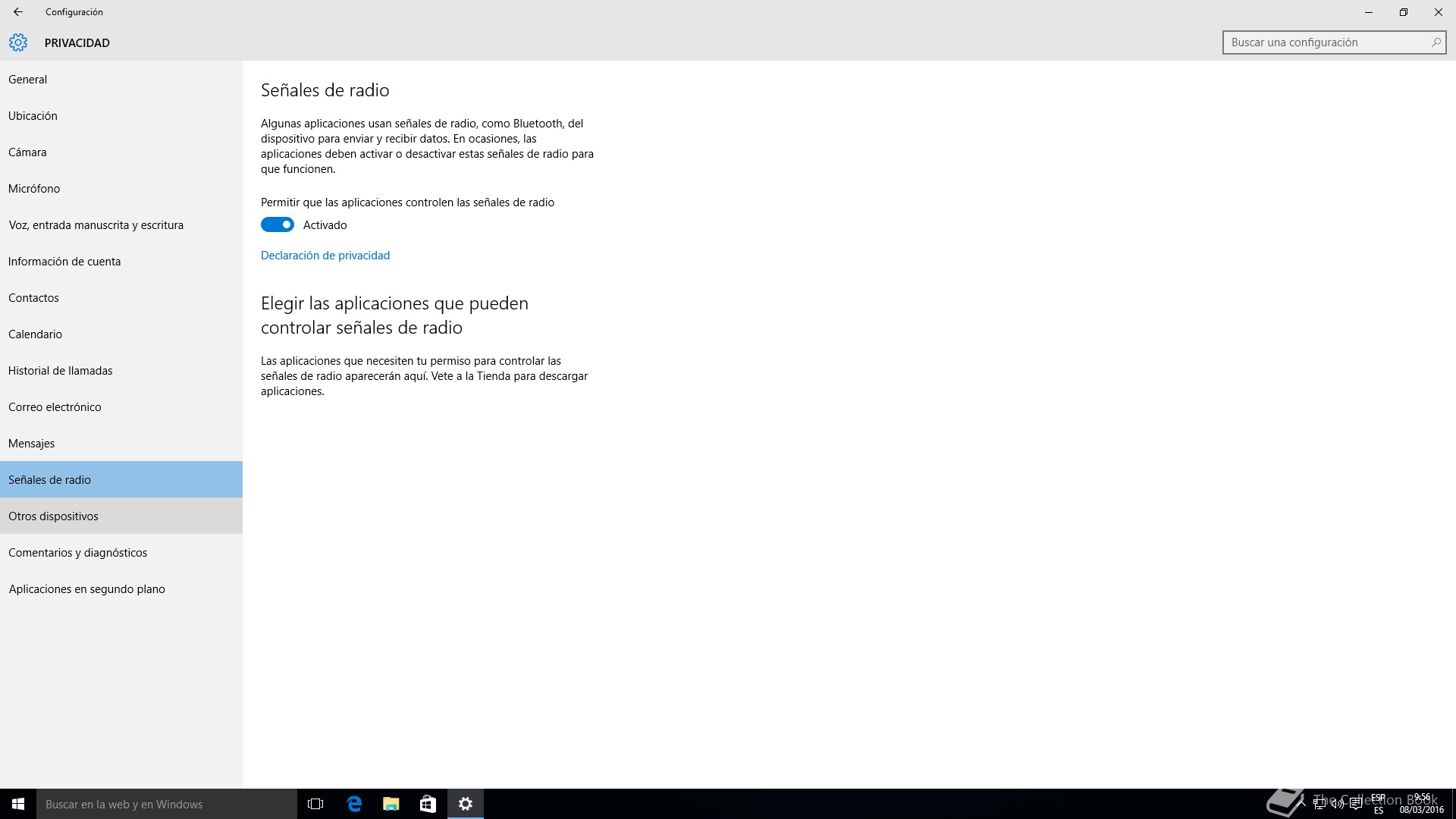The height and width of the screenshot is (819, 1456).
Task: Click the volume icon in system tray
Action: (x=1338, y=805)
